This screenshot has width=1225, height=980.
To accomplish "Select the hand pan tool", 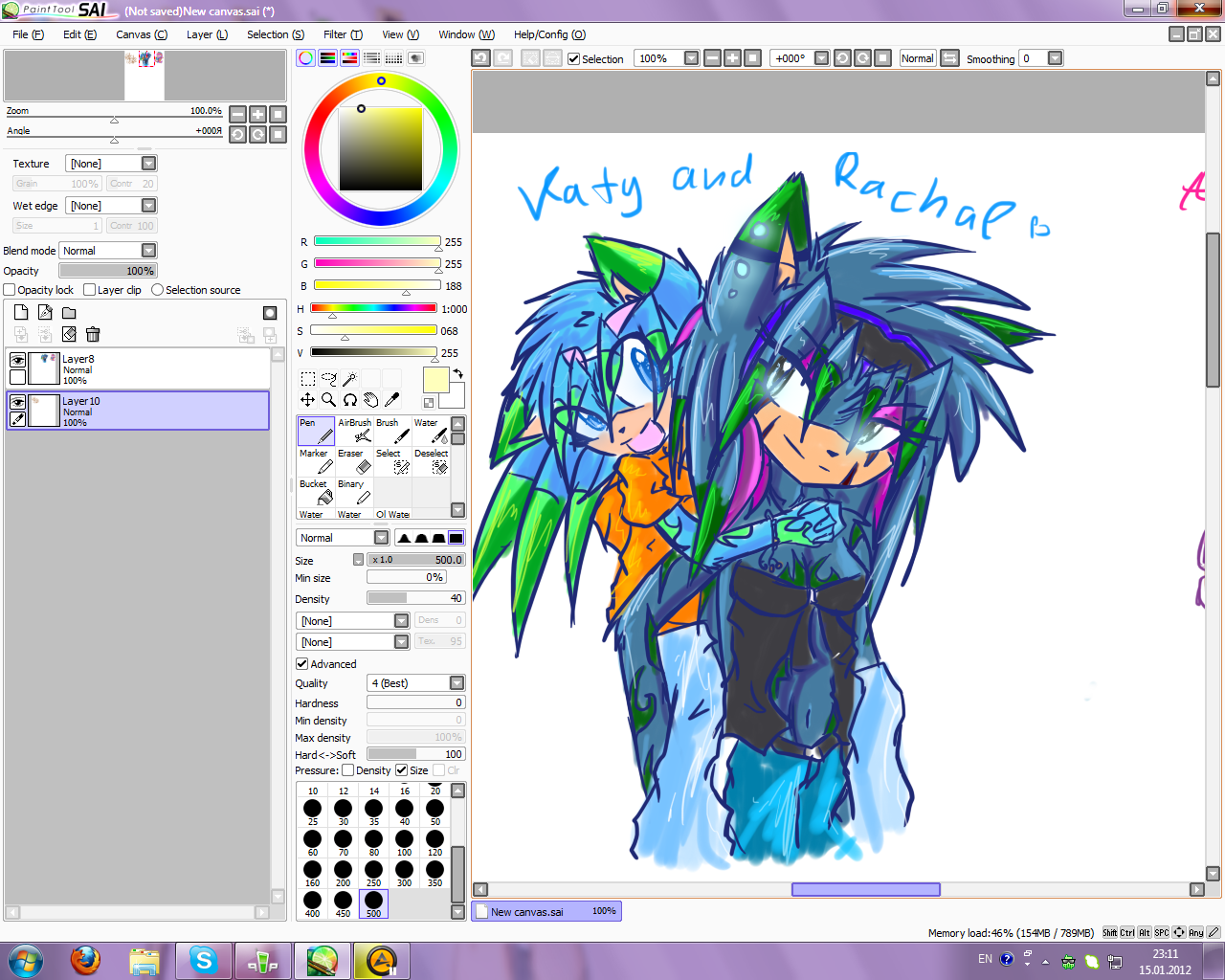I will pyautogui.click(x=370, y=400).
